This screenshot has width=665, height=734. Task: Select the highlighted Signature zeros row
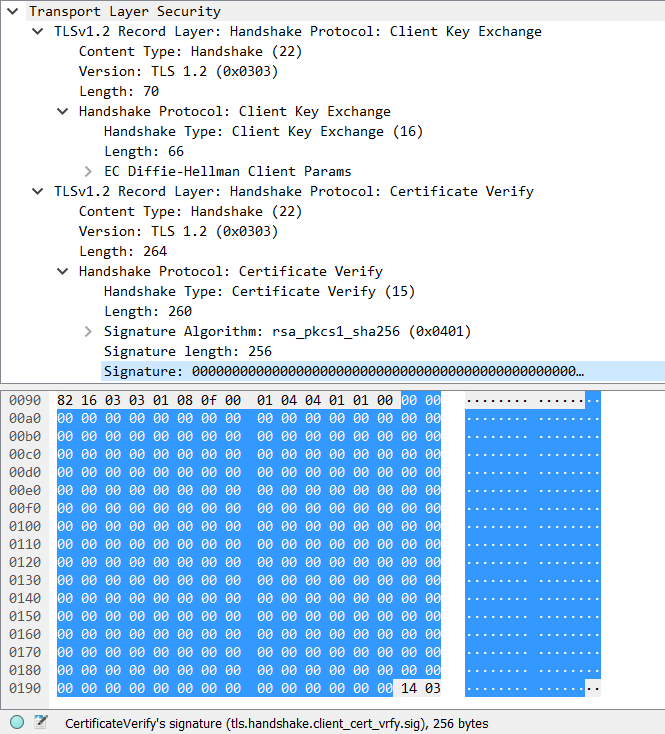(382, 371)
